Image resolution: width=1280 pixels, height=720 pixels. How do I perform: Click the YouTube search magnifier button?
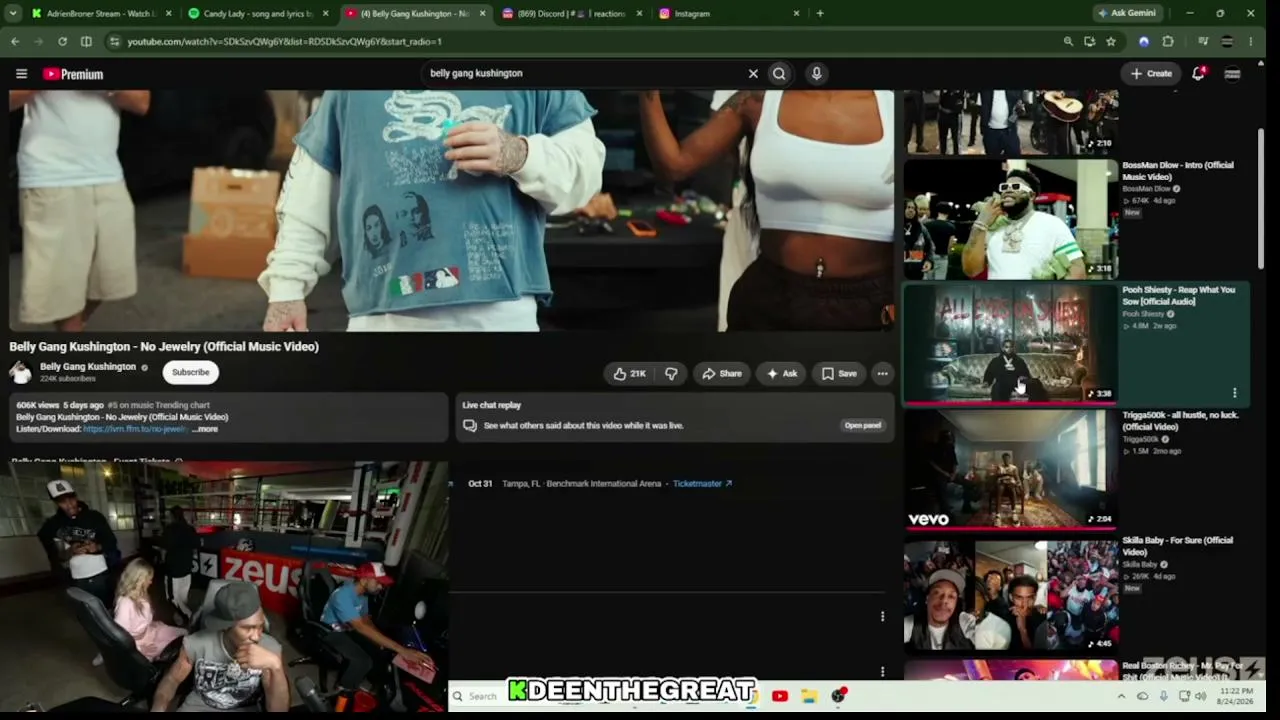779,73
